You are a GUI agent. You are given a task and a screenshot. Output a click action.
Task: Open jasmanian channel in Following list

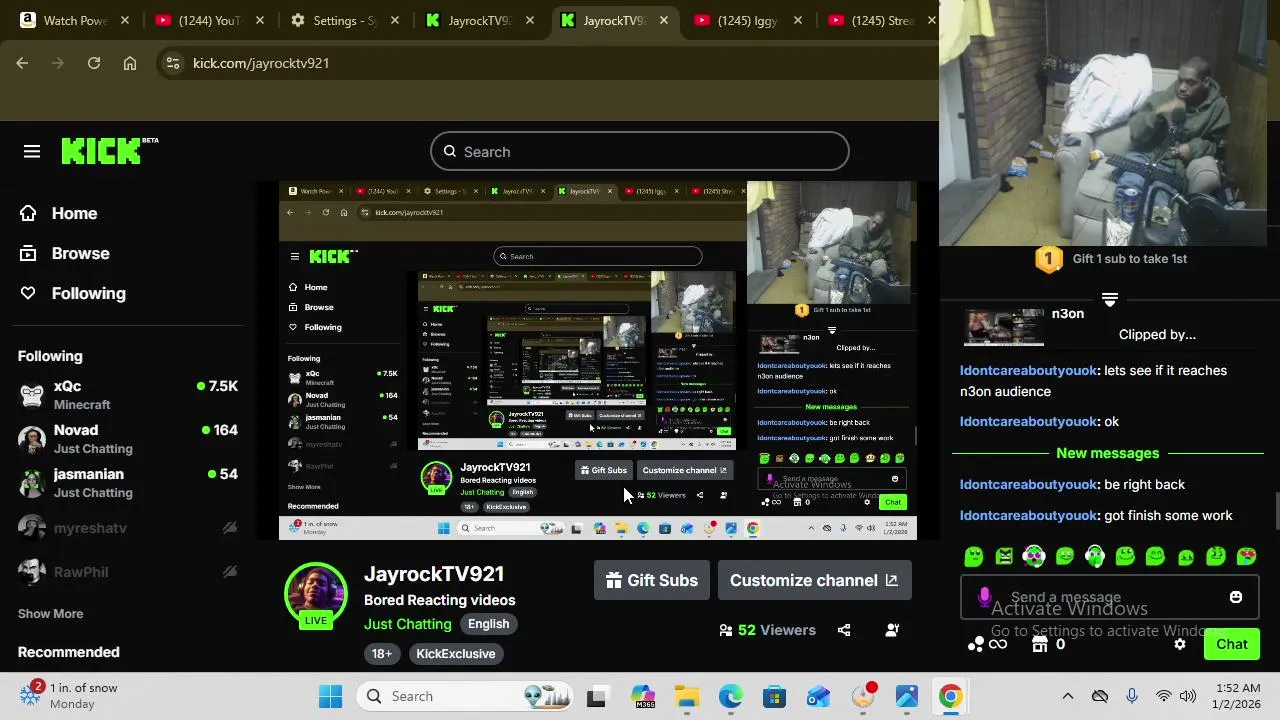pos(128,483)
